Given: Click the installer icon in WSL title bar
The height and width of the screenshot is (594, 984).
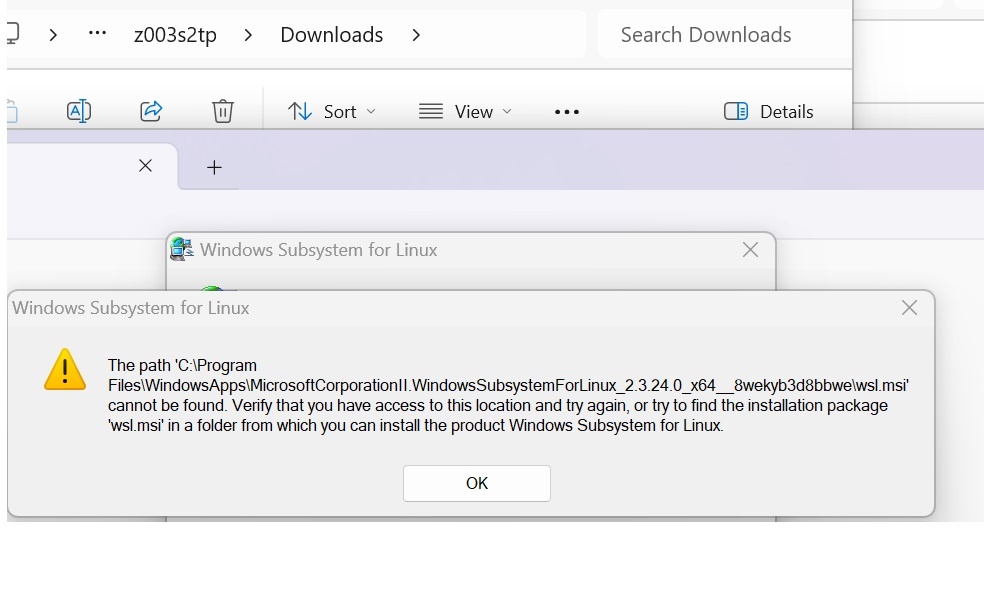Looking at the screenshot, I should tap(181, 249).
